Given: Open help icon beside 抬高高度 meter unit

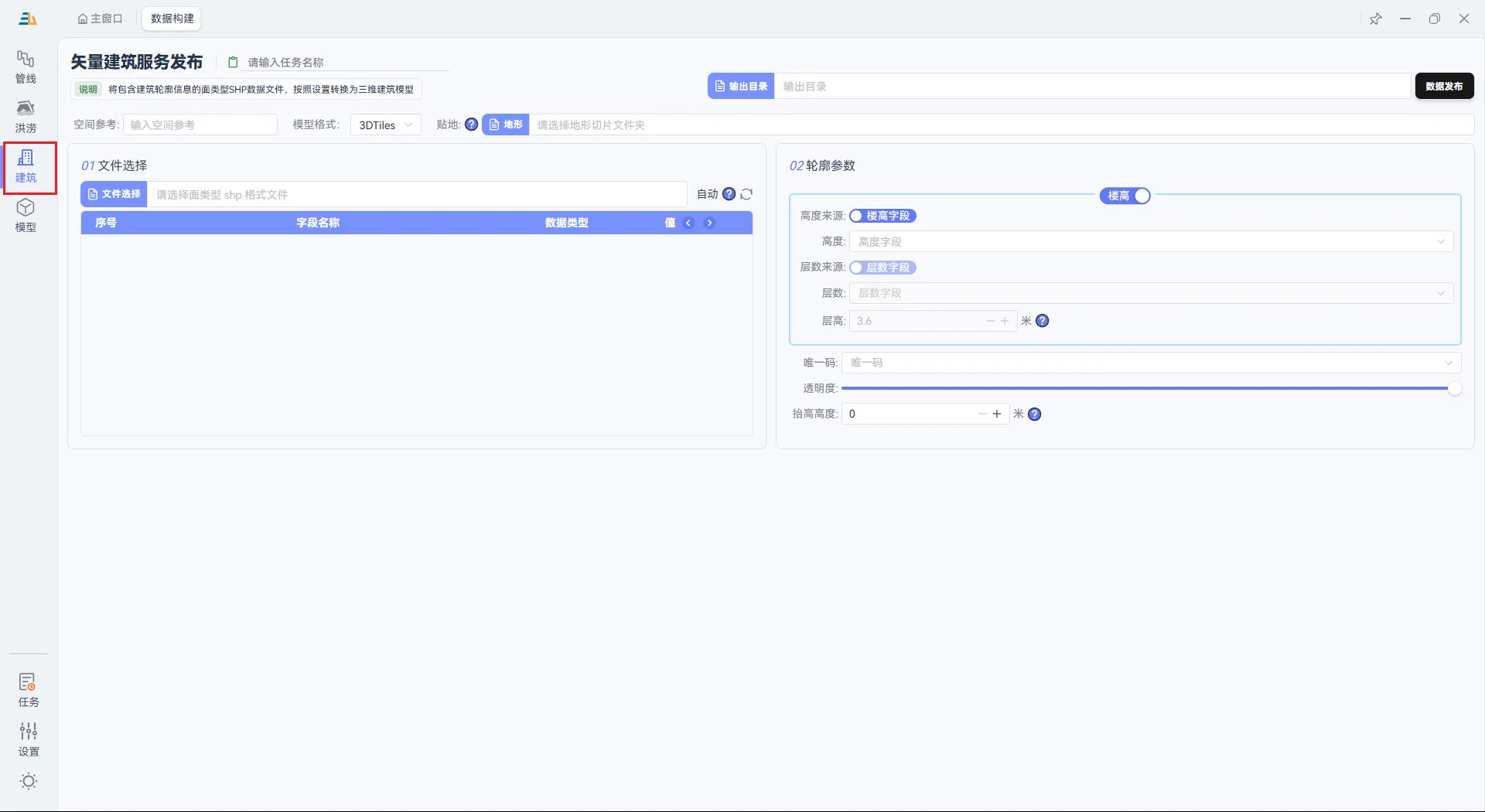Looking at the screenshot, I should pos(1035,414).
